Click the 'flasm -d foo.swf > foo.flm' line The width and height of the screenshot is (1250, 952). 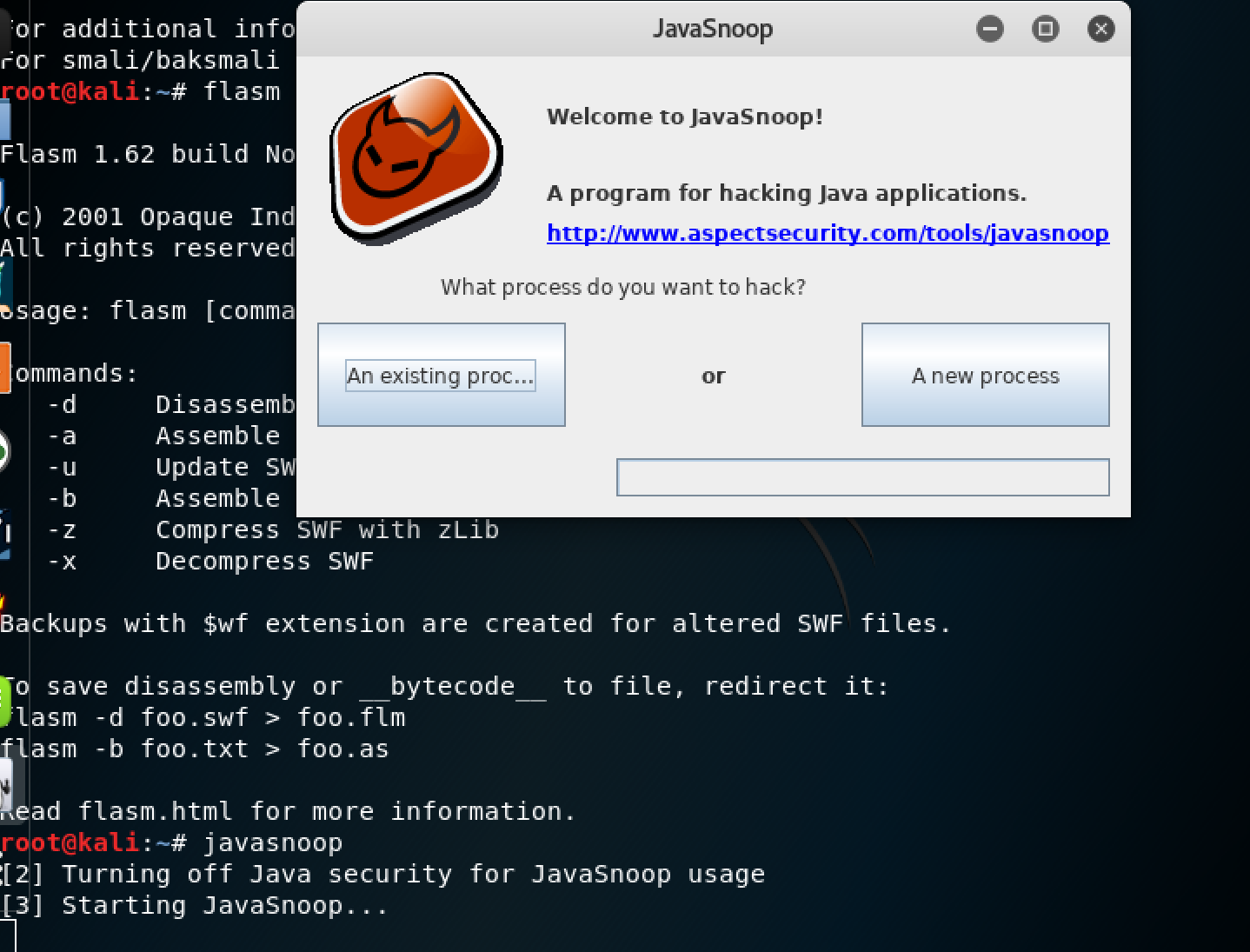click(x=203, y=717)
